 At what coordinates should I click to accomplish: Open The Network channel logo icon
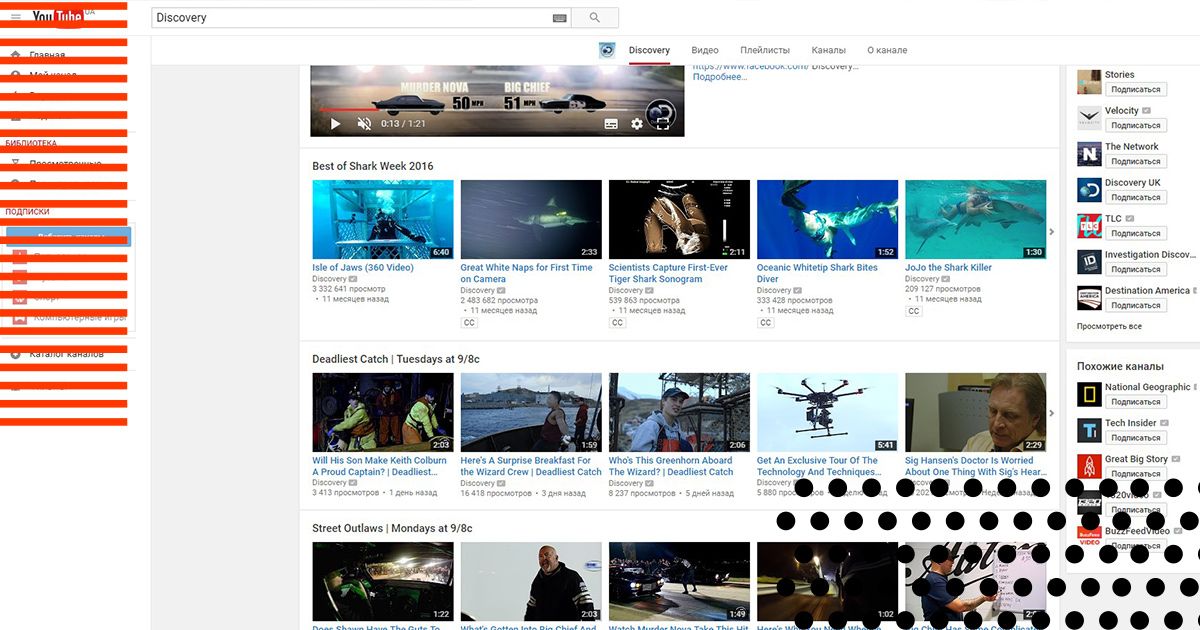1089,154
